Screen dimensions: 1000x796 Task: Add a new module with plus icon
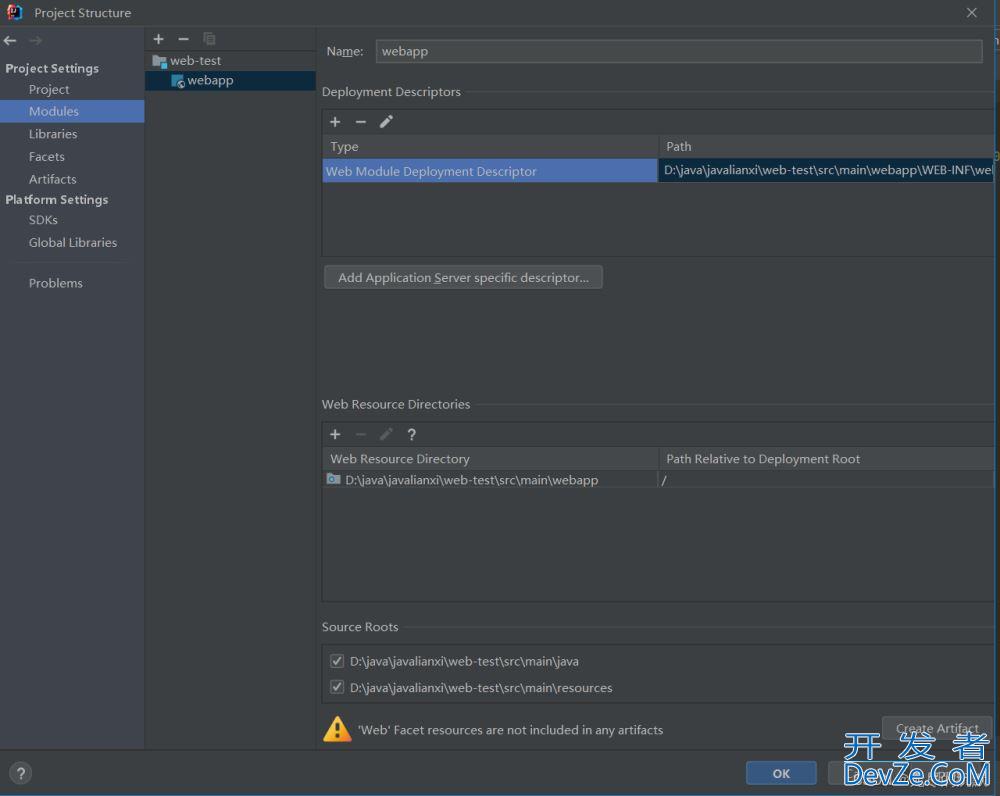pyautogui.click(x=159, y=39)
